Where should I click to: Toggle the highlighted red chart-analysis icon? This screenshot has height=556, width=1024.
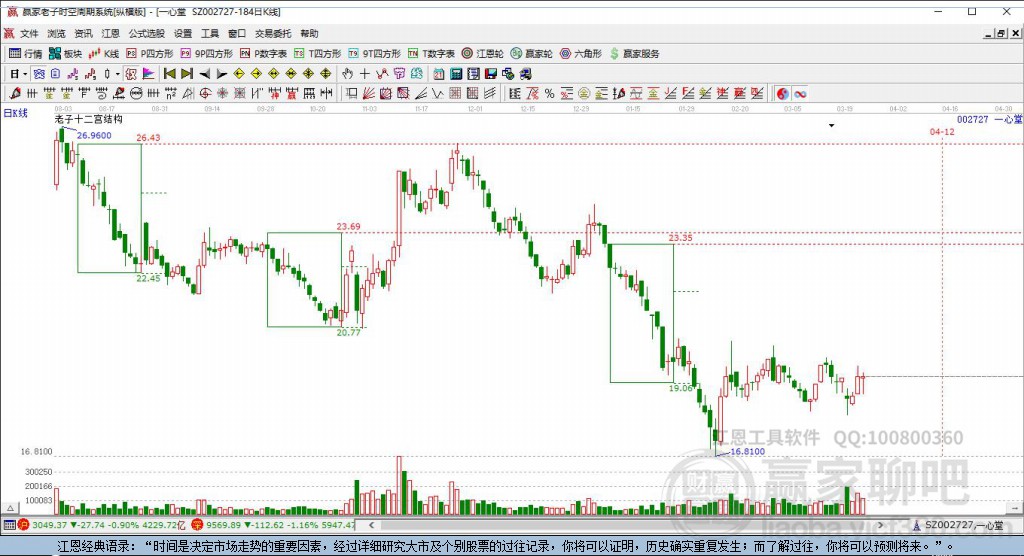point(131,74)
